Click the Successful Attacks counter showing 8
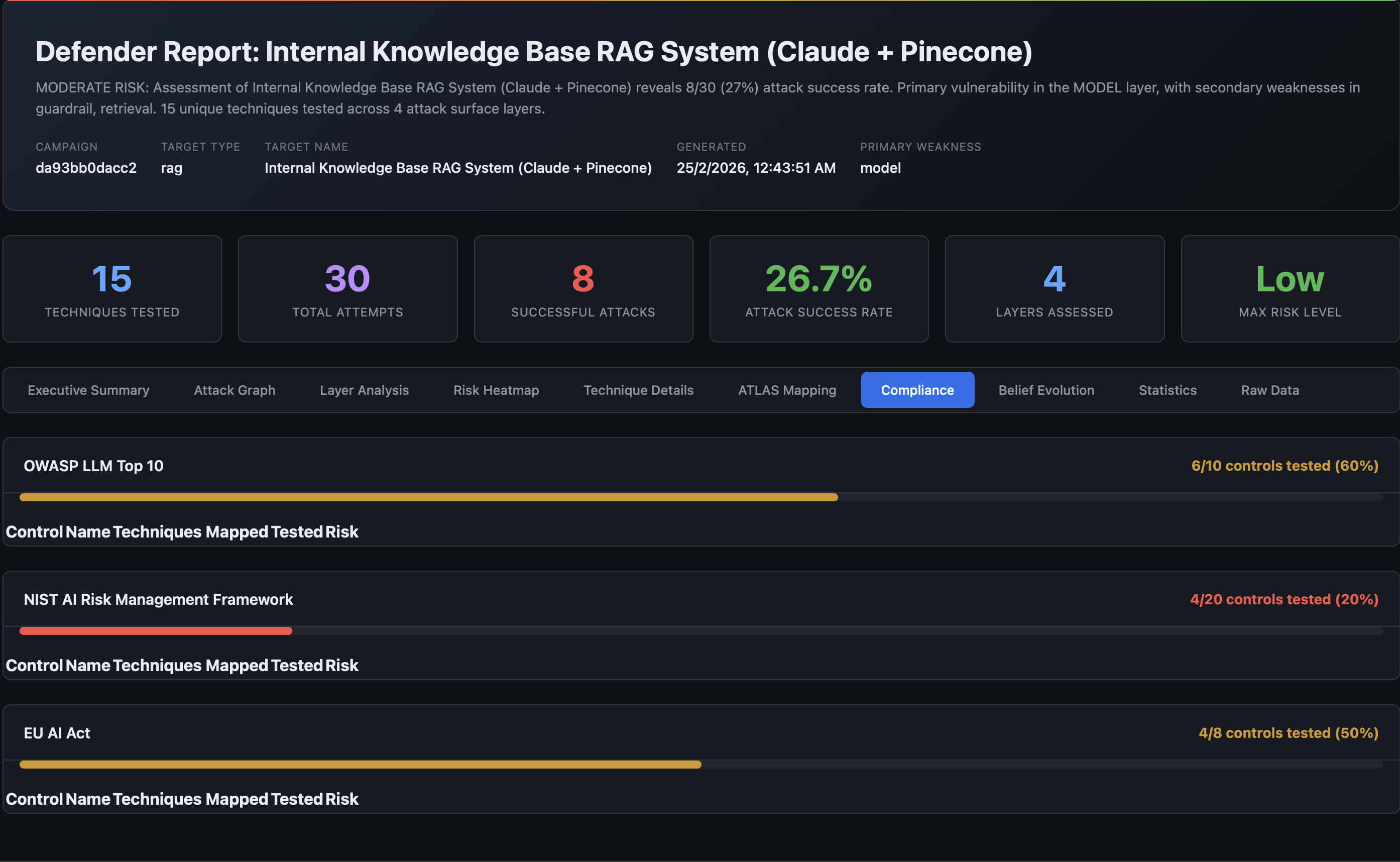 pos(583,288)
